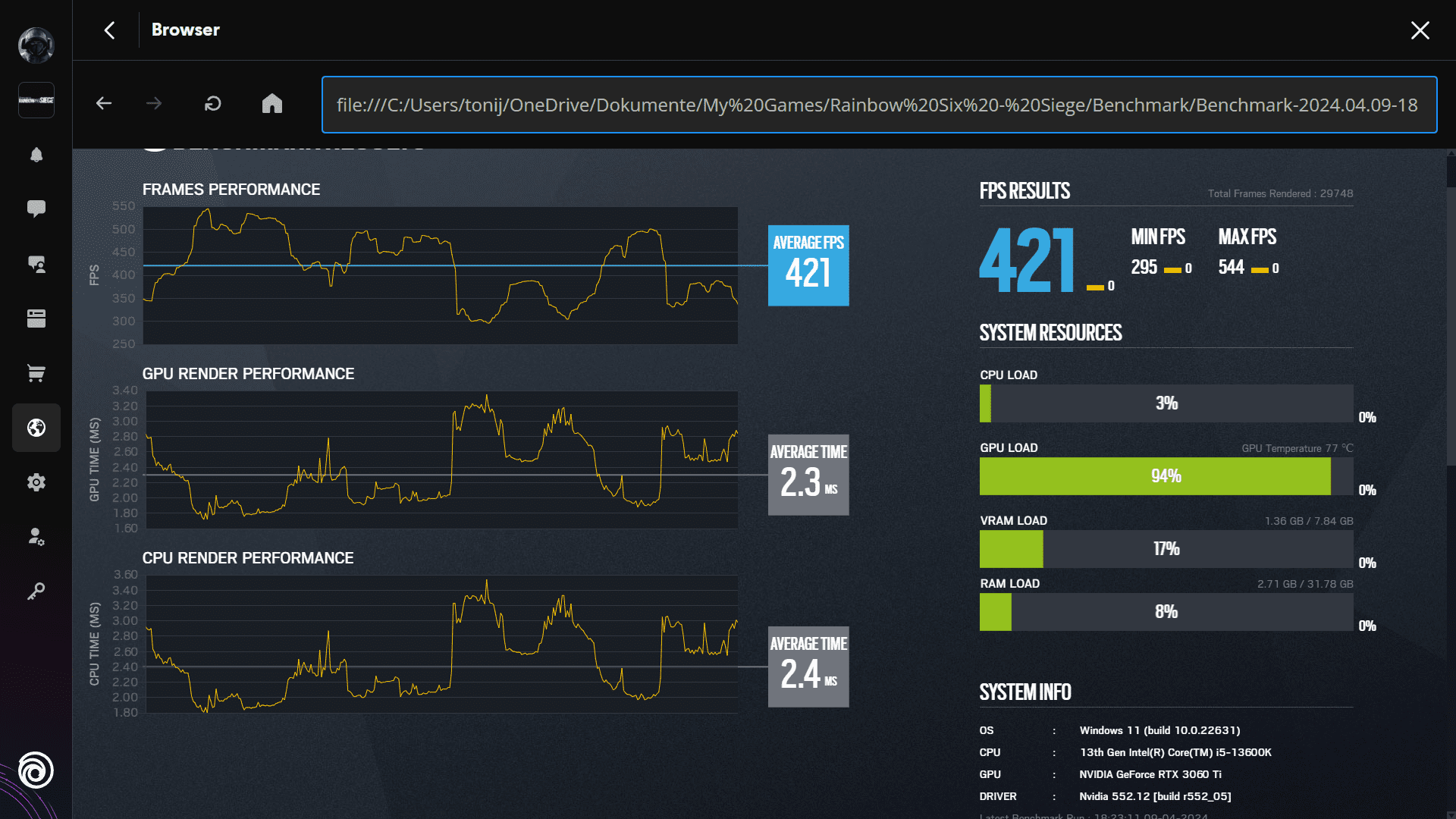Click the CPU LOAD label
The width and height of the screenshot is (1456, 819).
[x=1009, y=375]
